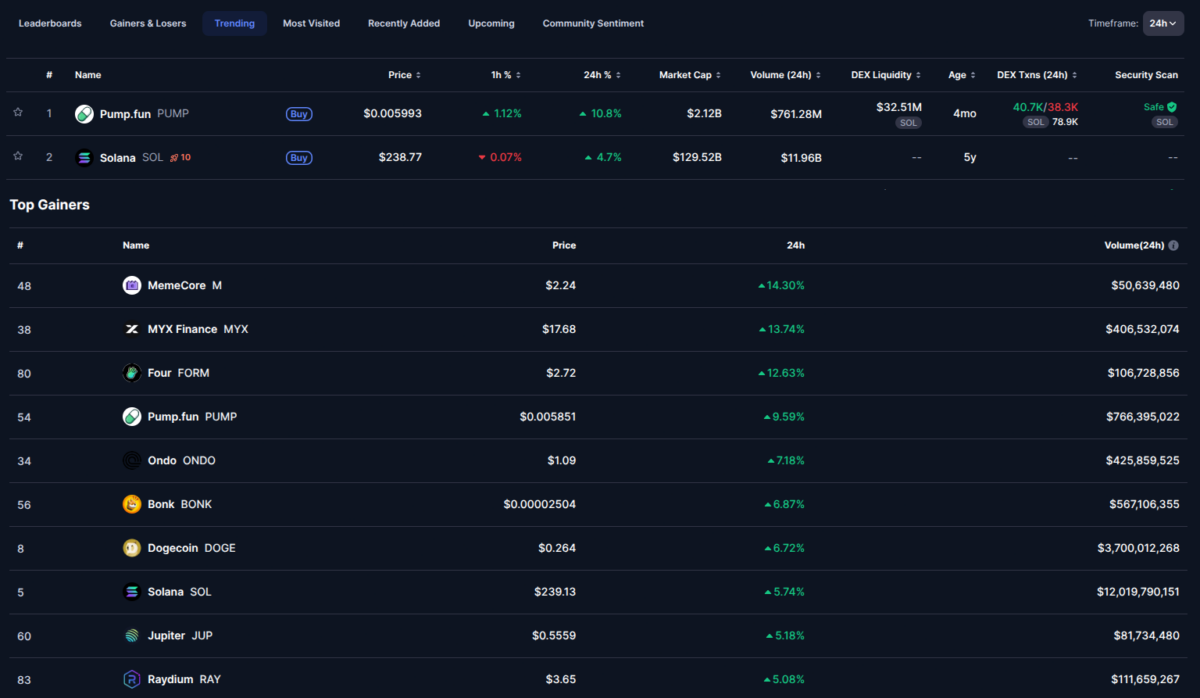Click the Bonk coin icon

(x=131, y=504)
